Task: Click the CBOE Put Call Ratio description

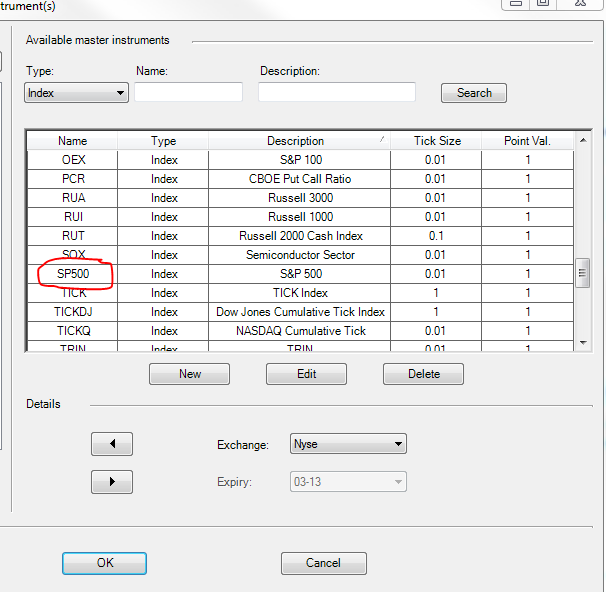Action: click(x=300, y=179)
